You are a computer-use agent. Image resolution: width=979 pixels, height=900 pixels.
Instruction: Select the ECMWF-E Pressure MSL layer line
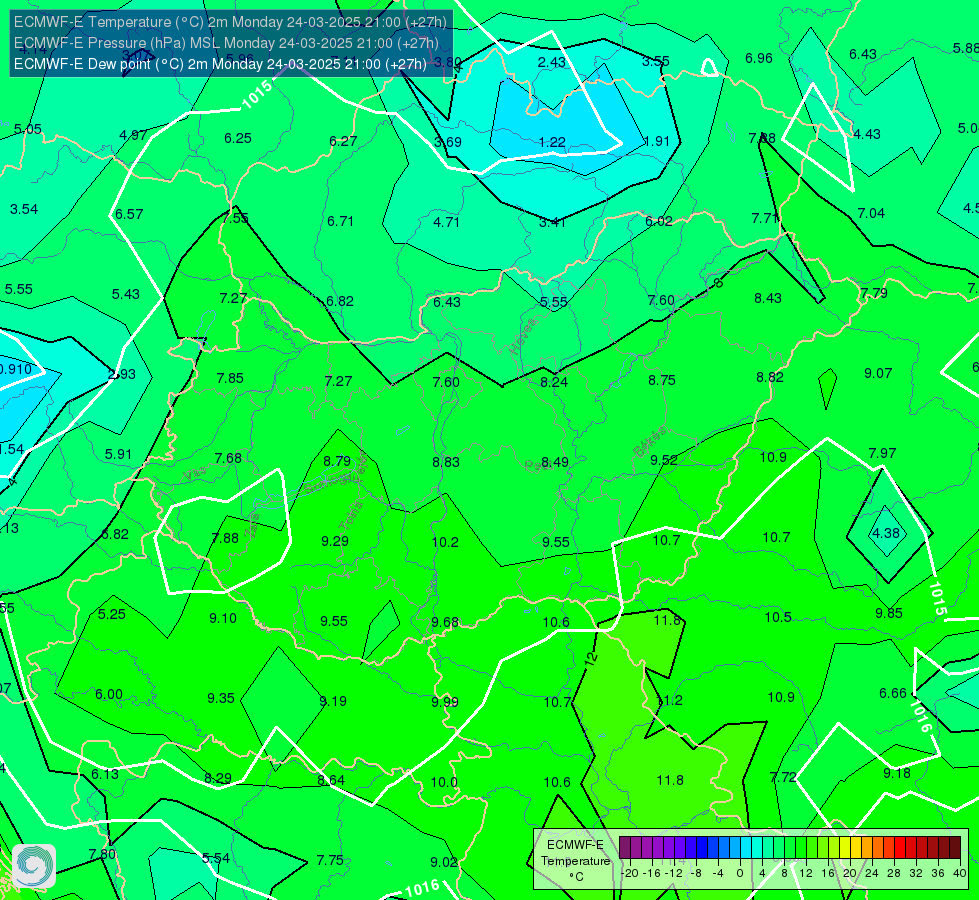(226, 43)
